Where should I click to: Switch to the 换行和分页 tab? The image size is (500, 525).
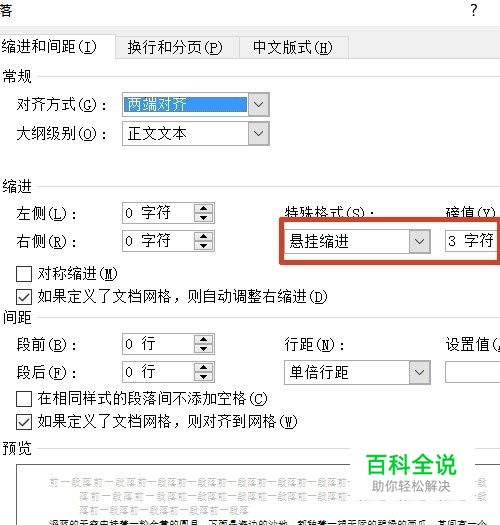click(x=177, y=47)
